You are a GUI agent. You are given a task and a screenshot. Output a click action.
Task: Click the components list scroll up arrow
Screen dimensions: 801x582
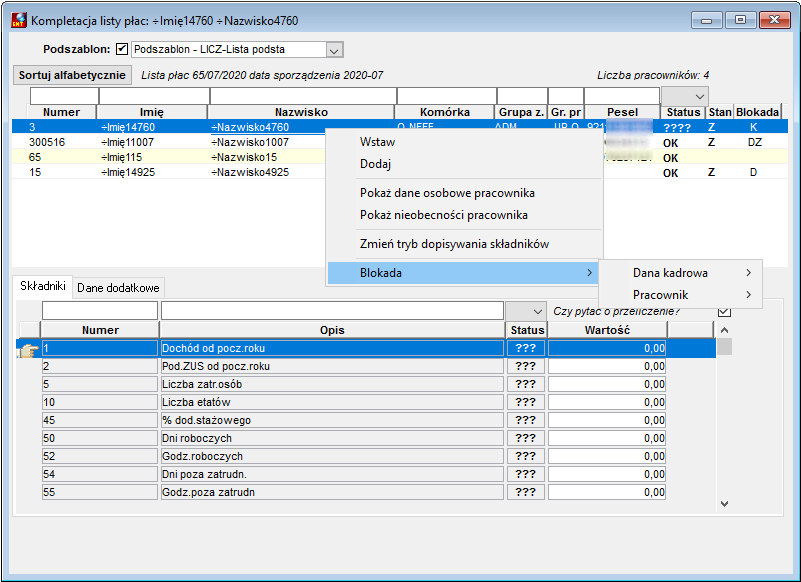tap(724, 330)
